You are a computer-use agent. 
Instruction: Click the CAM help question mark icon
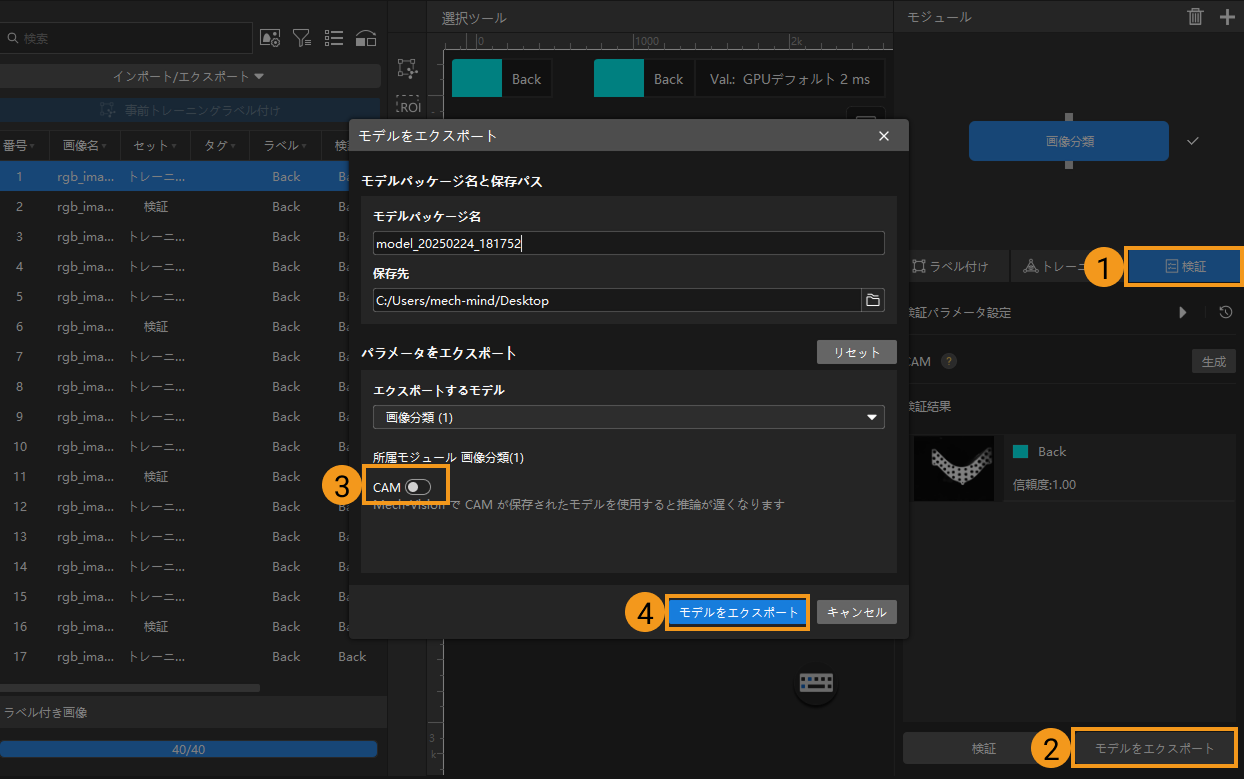point(949,362)
